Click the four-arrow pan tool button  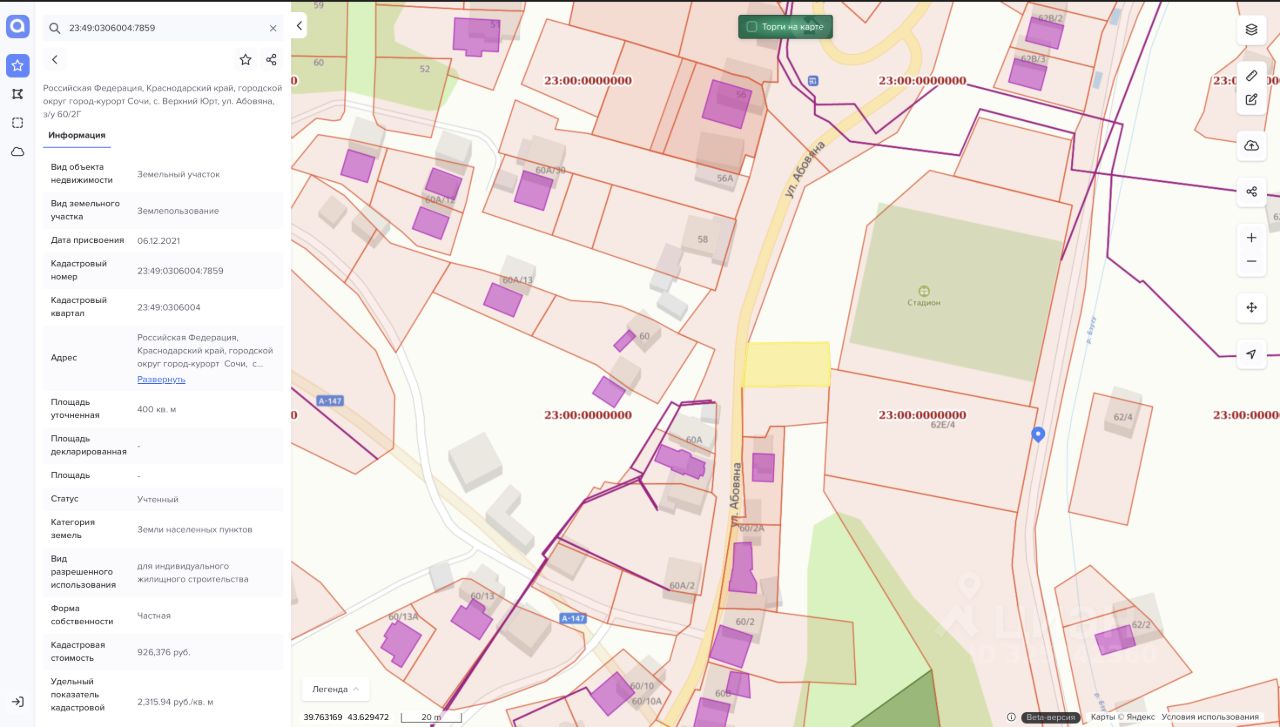point(1251,308)
